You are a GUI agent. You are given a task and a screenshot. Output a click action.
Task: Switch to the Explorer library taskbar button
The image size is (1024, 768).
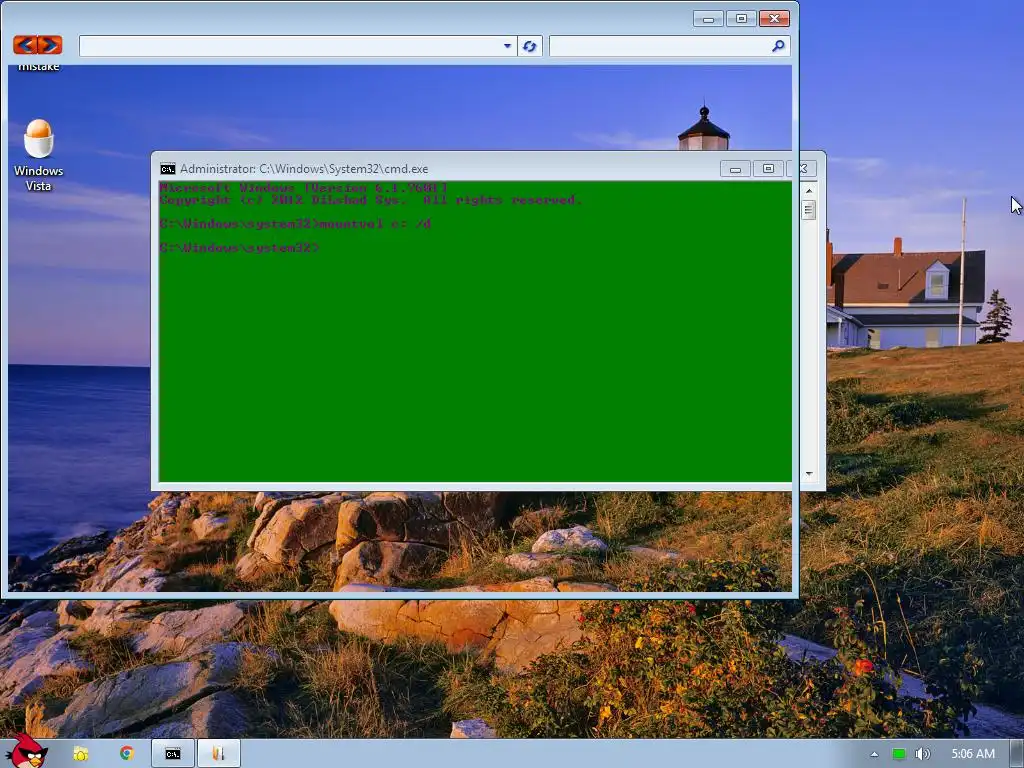(x=219, y=754)
